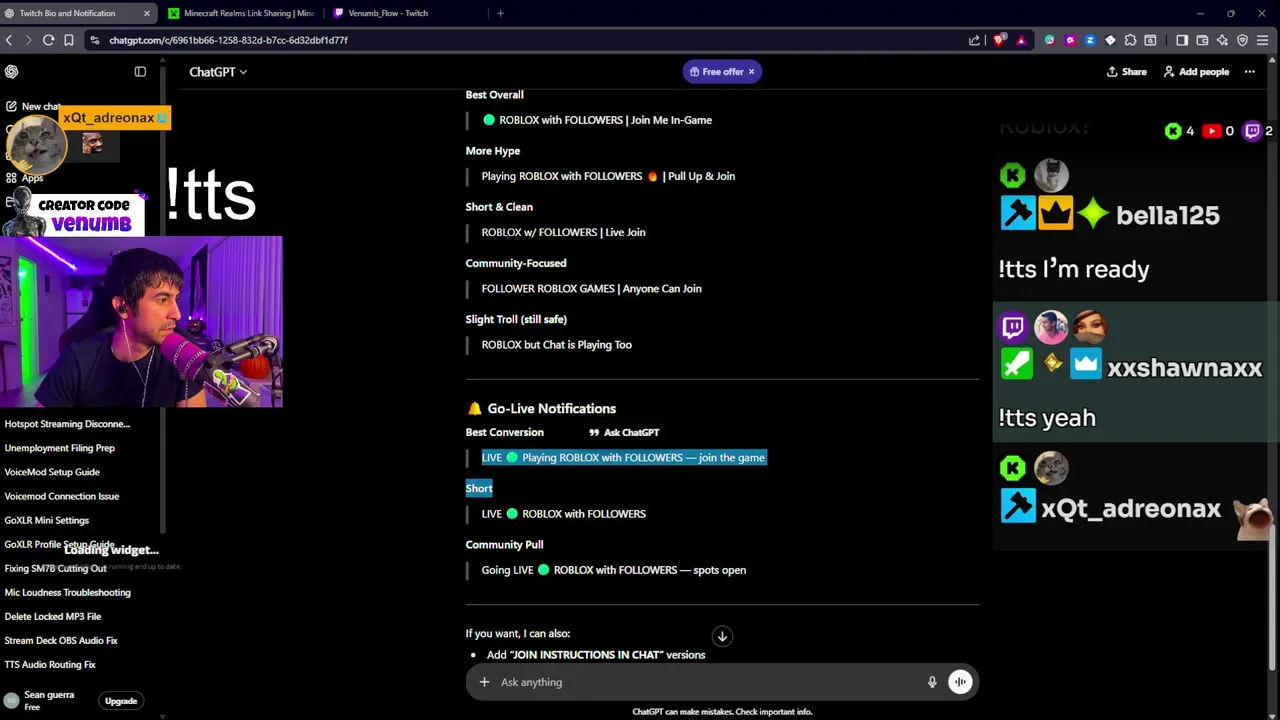Screen dimensions: 1280x720
Task: Open the ChatGPT model selector dropdown
Action: [x=218, y=72]
